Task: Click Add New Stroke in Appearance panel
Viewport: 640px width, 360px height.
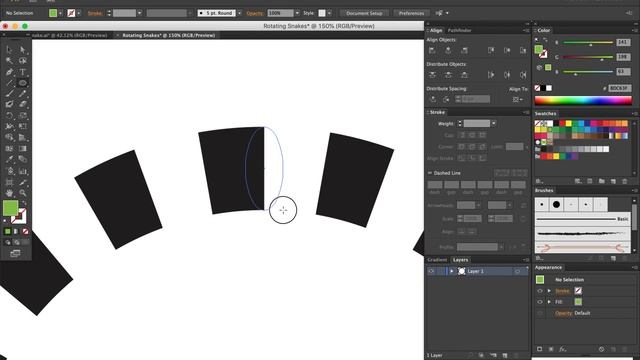Action: click(x=540, y=349)
